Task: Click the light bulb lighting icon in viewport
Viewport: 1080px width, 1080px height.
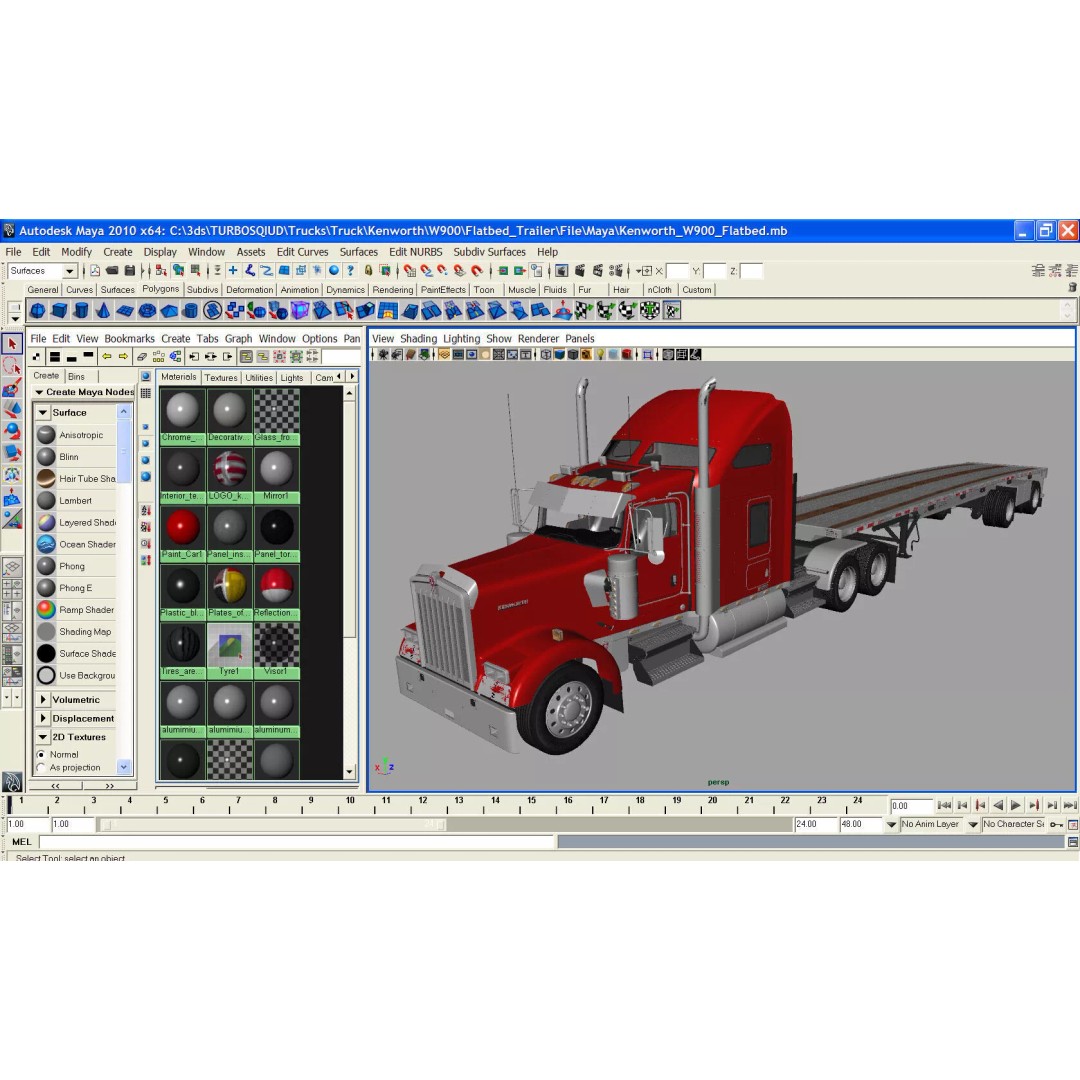Action: pyautogui.click(x=600, y=355)
